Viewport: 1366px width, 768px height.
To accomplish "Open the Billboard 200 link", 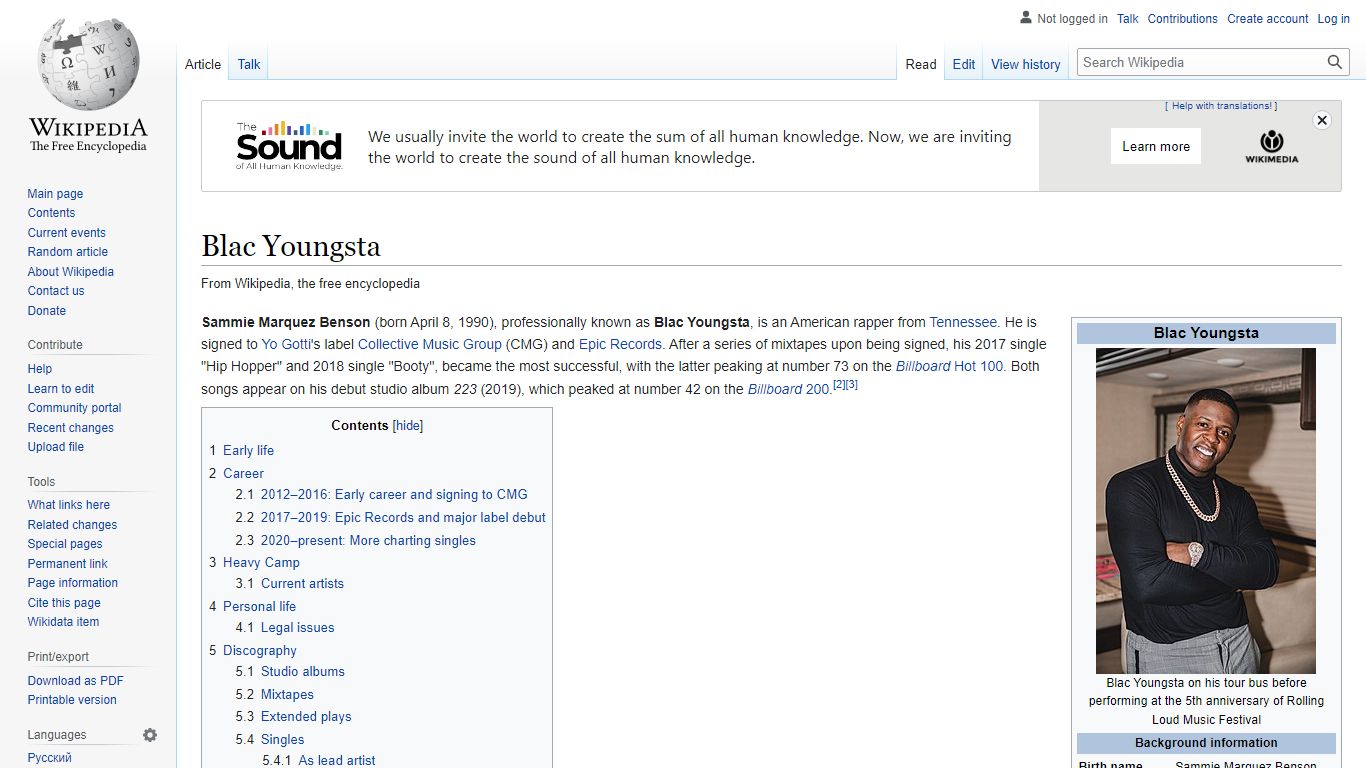I will click(789, 389).
